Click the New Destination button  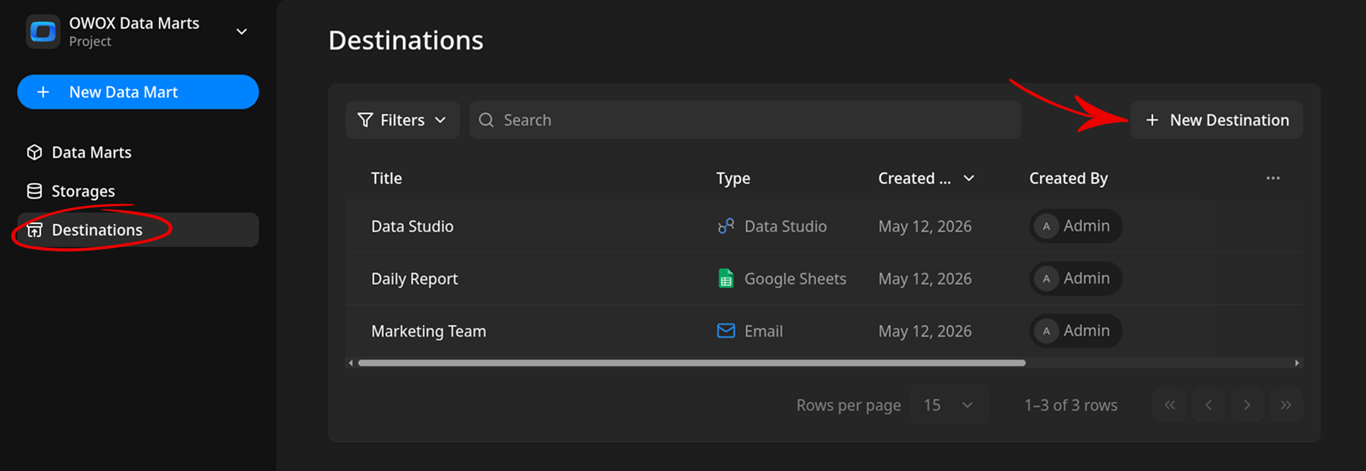coord(1217,120)
